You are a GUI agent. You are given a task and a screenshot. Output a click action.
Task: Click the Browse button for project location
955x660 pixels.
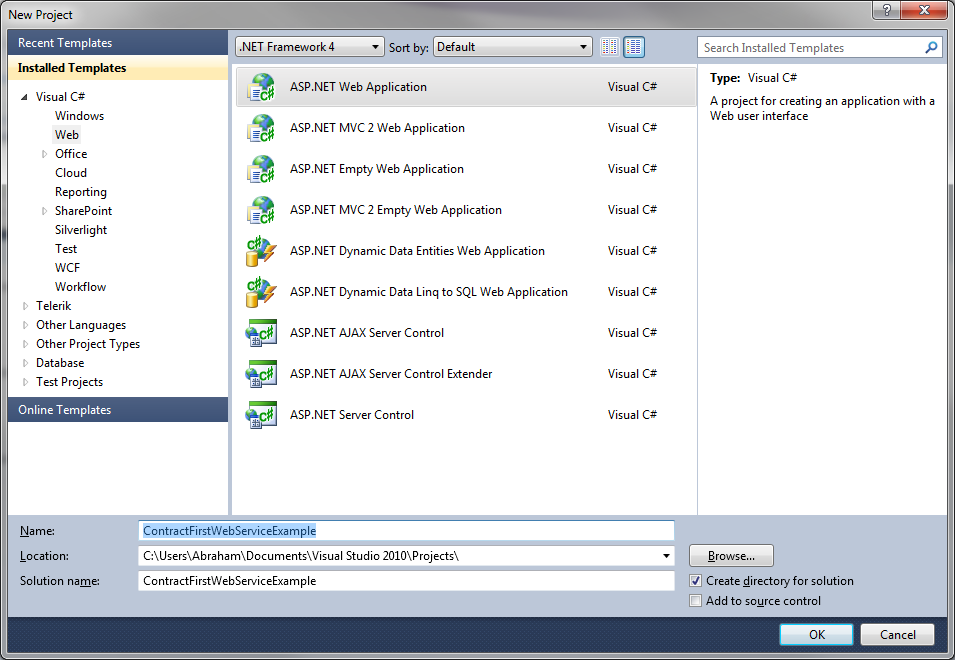pyautogui.click(x=730, y=555)
